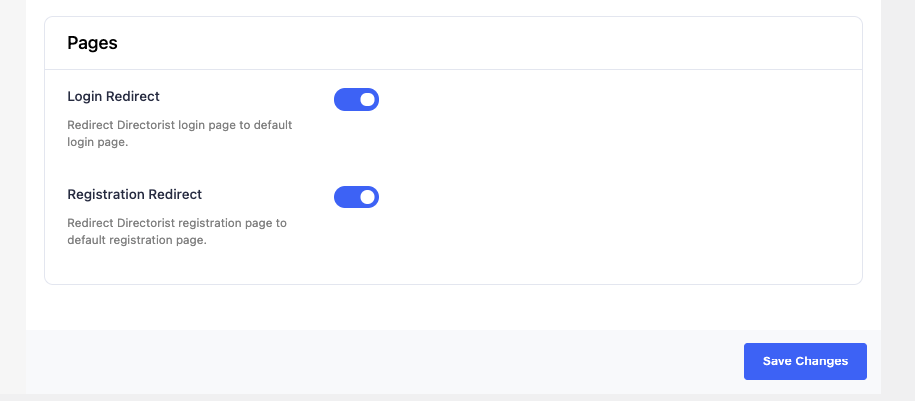Click the Registration Redirect label text
915x401 pixels.
point(134,194)
